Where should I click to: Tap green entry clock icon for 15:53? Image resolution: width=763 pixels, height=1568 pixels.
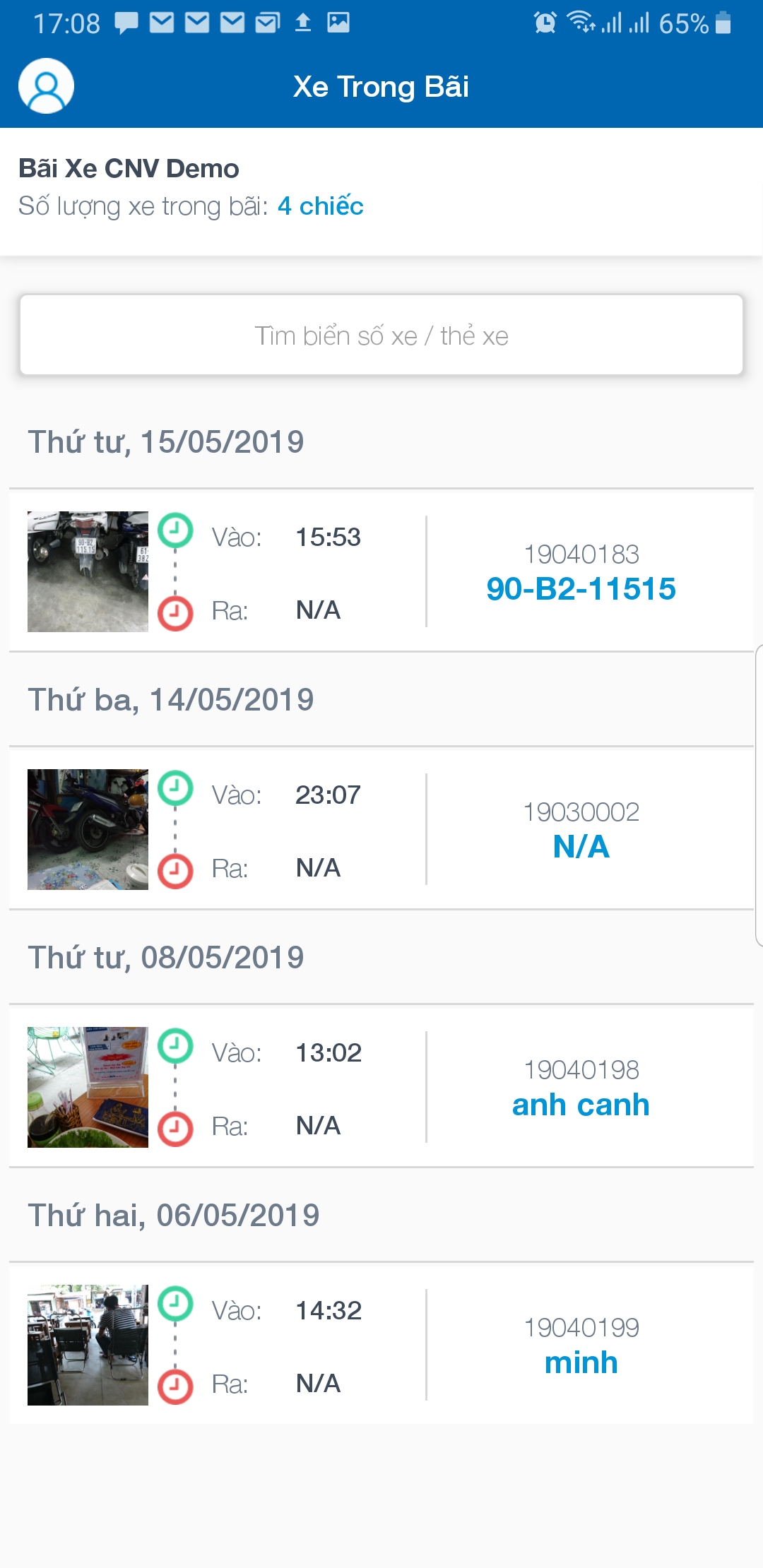coord(175,530)
